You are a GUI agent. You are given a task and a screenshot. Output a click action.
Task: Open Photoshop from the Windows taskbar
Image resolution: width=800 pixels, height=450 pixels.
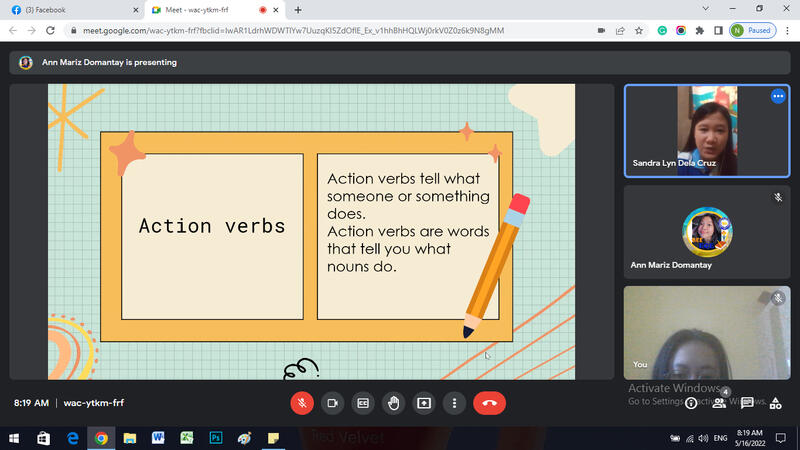215,438
